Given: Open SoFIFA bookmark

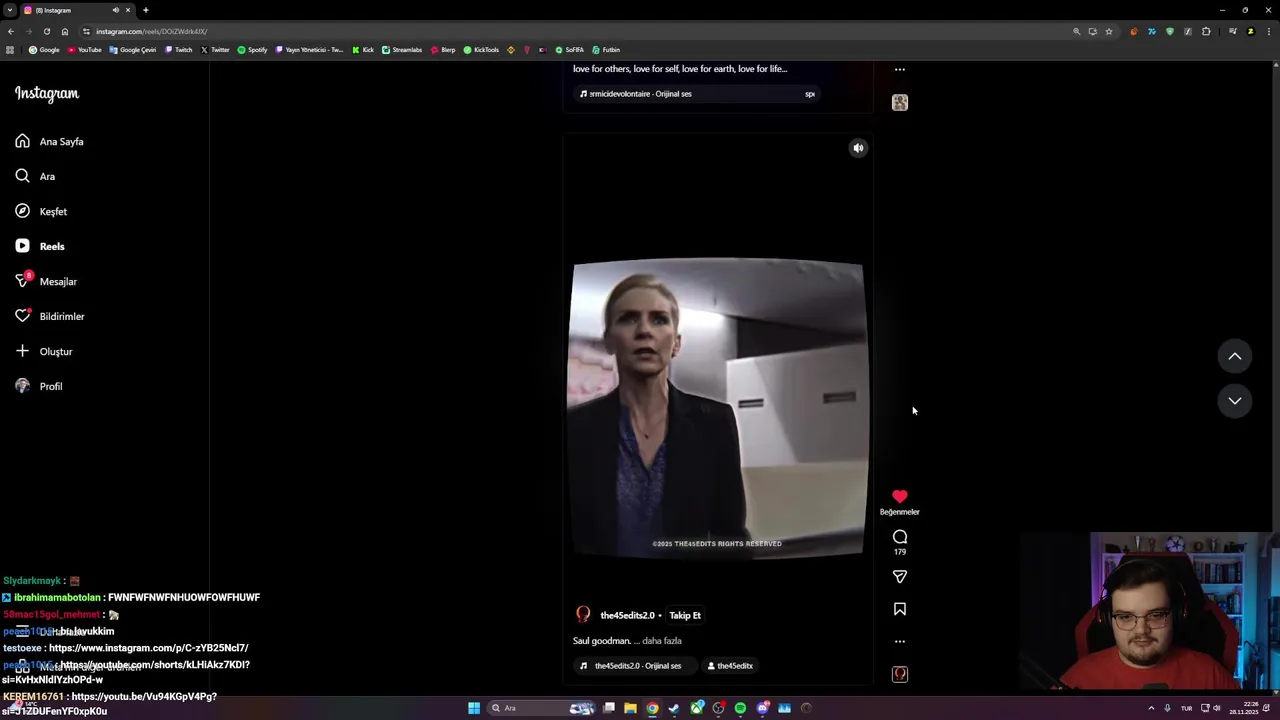Looking at the screenshot, I should coord(569,50).
